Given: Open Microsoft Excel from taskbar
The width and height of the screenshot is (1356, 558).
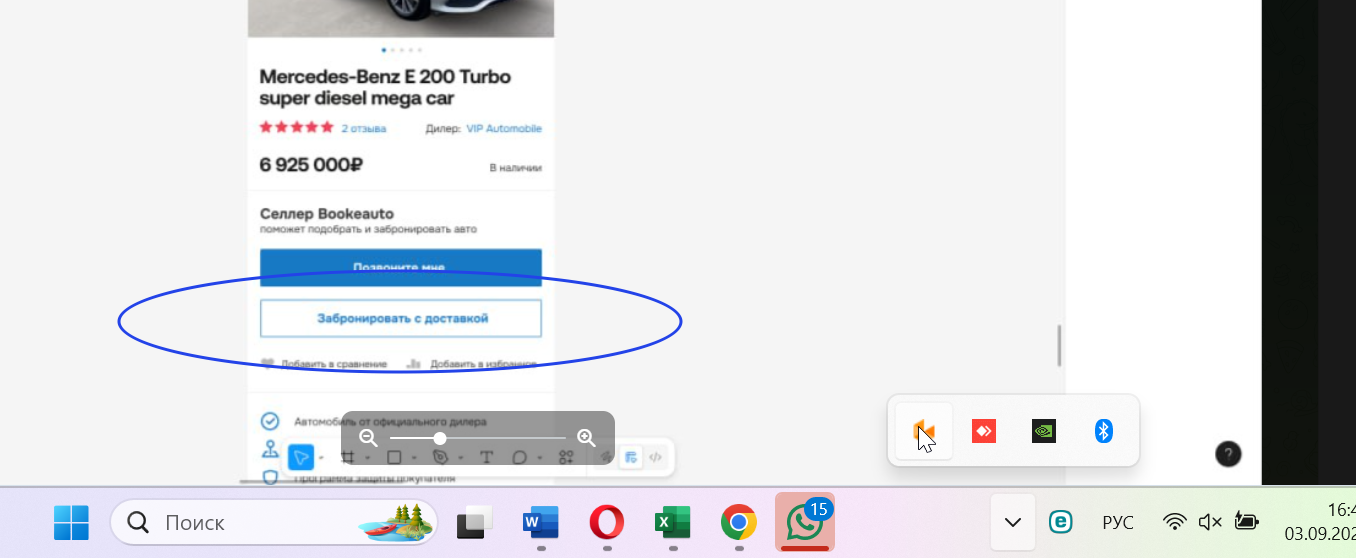Looking at the screenshot, I should tap(673, 522).
